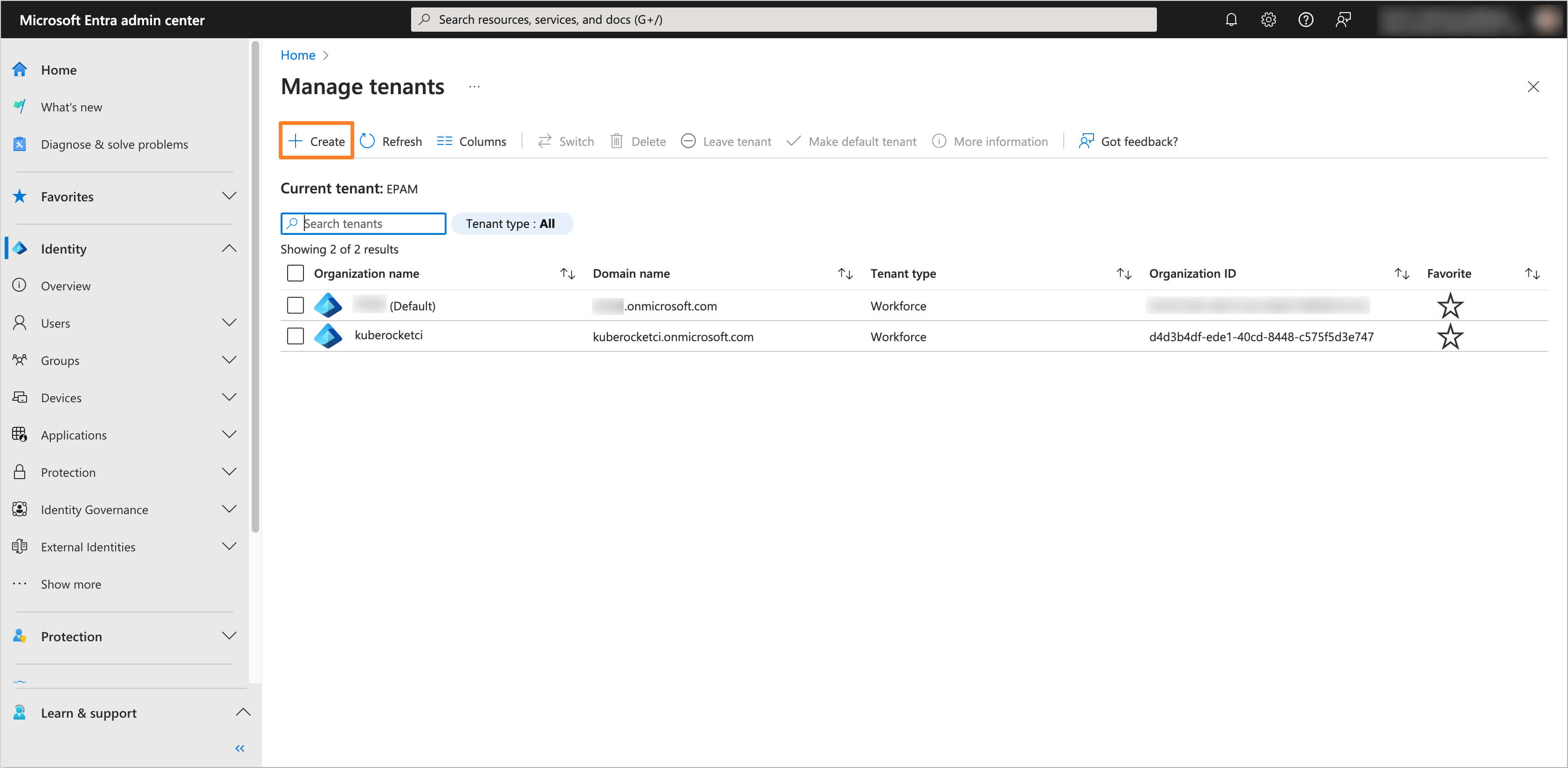Check the select-all checkbox in table header
The height and width of the screenshot is (768, 1568).
295,273
